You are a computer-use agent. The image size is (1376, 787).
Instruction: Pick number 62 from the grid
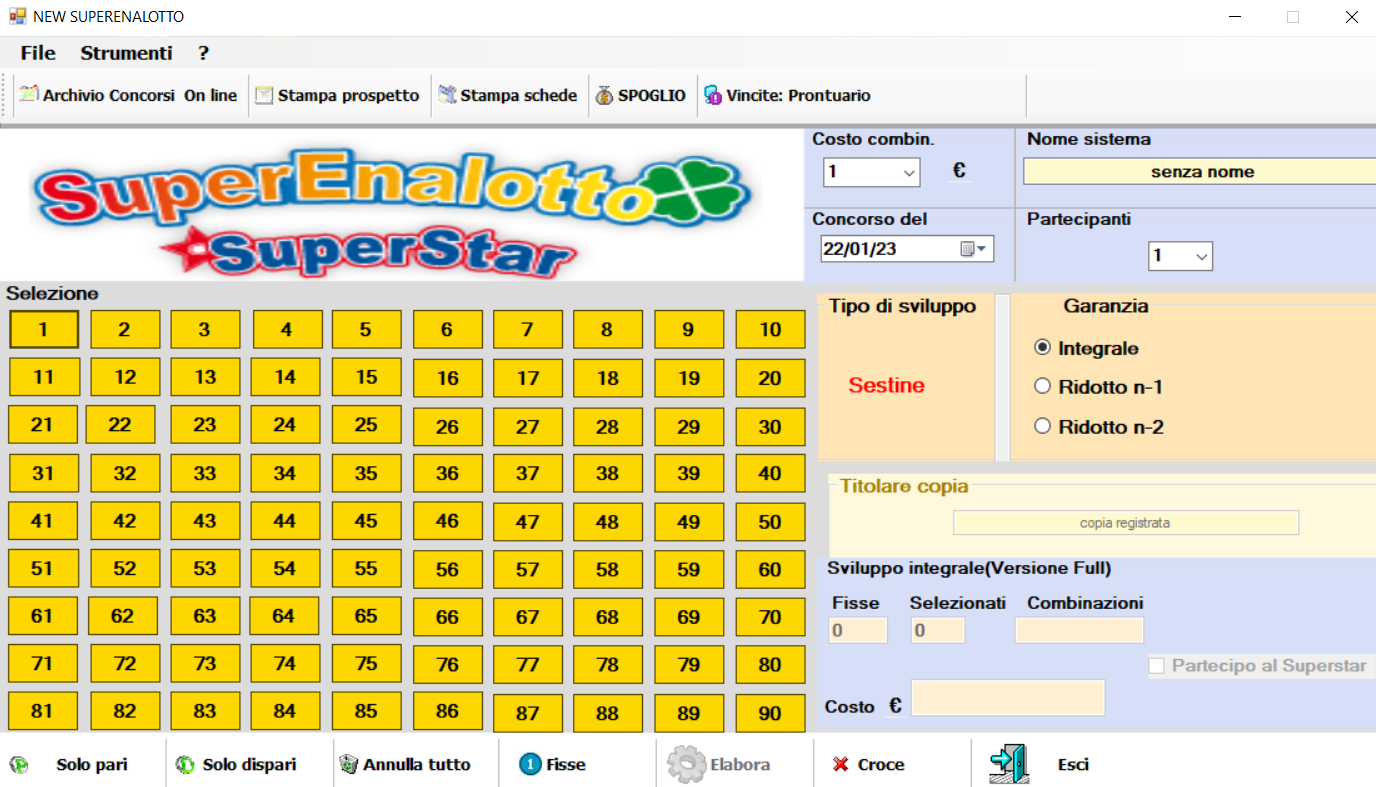pos(123,616)
